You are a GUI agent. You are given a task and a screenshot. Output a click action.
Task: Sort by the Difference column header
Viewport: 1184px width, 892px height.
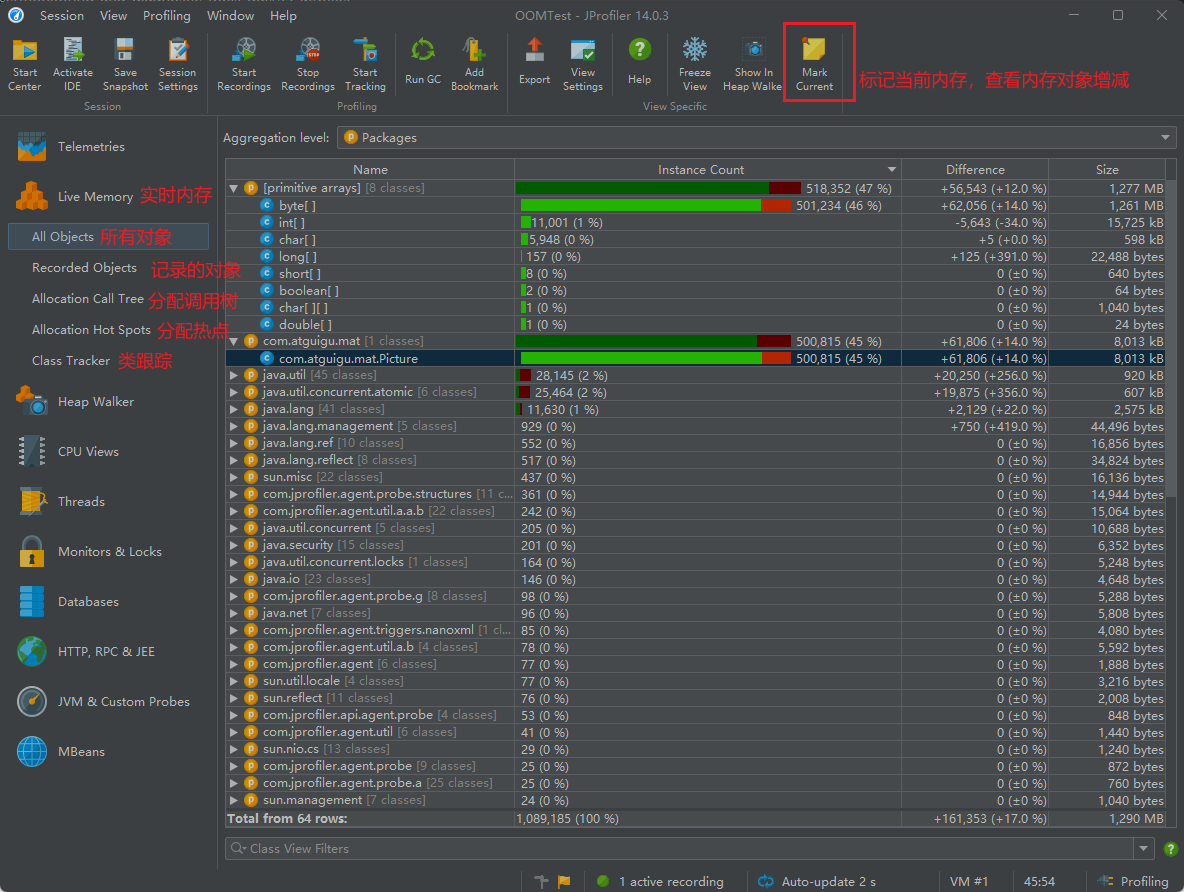(975, 170)
